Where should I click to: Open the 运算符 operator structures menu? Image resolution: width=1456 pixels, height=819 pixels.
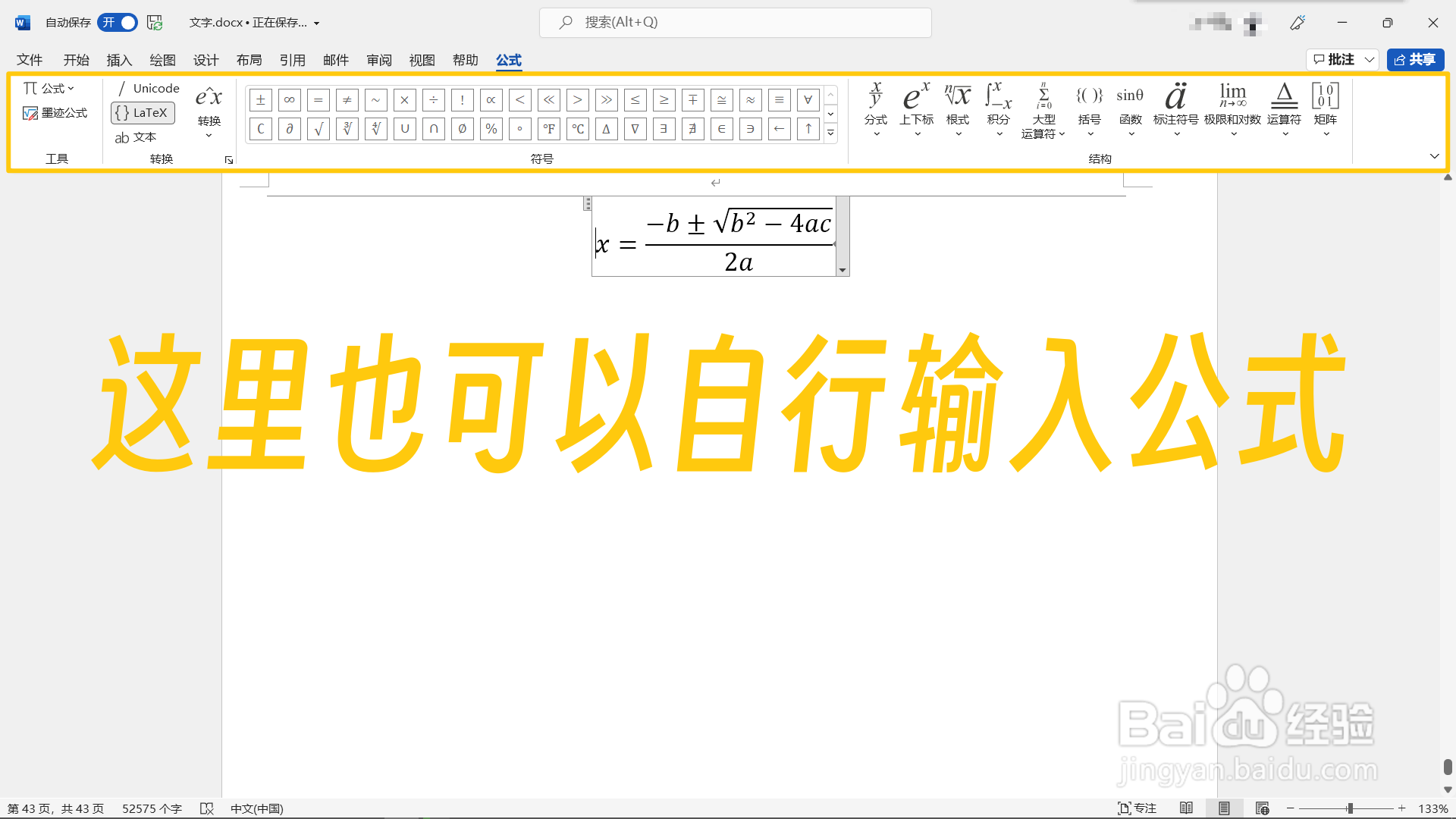1284,109
